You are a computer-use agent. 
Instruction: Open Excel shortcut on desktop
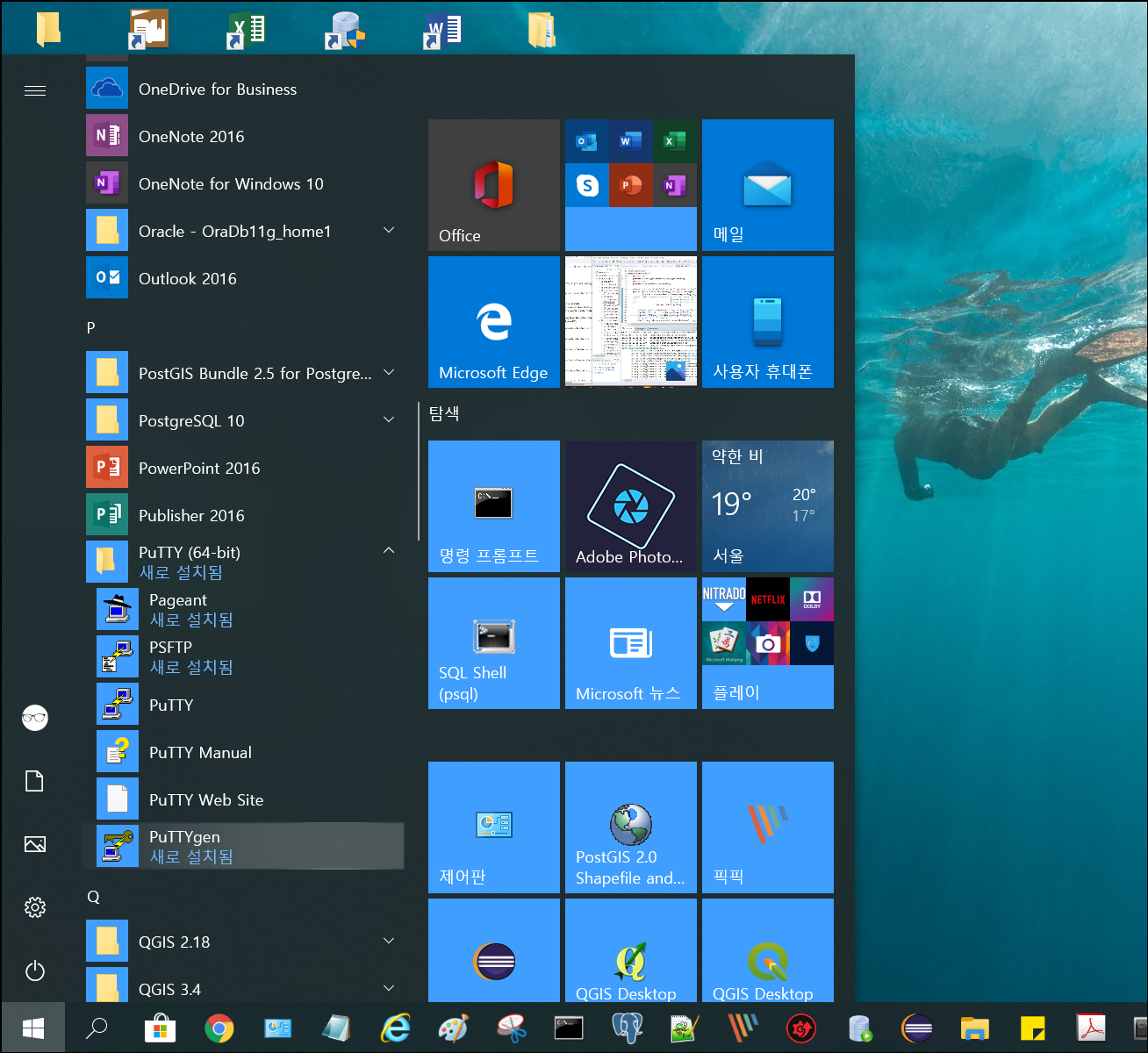[x=247, y=29]
